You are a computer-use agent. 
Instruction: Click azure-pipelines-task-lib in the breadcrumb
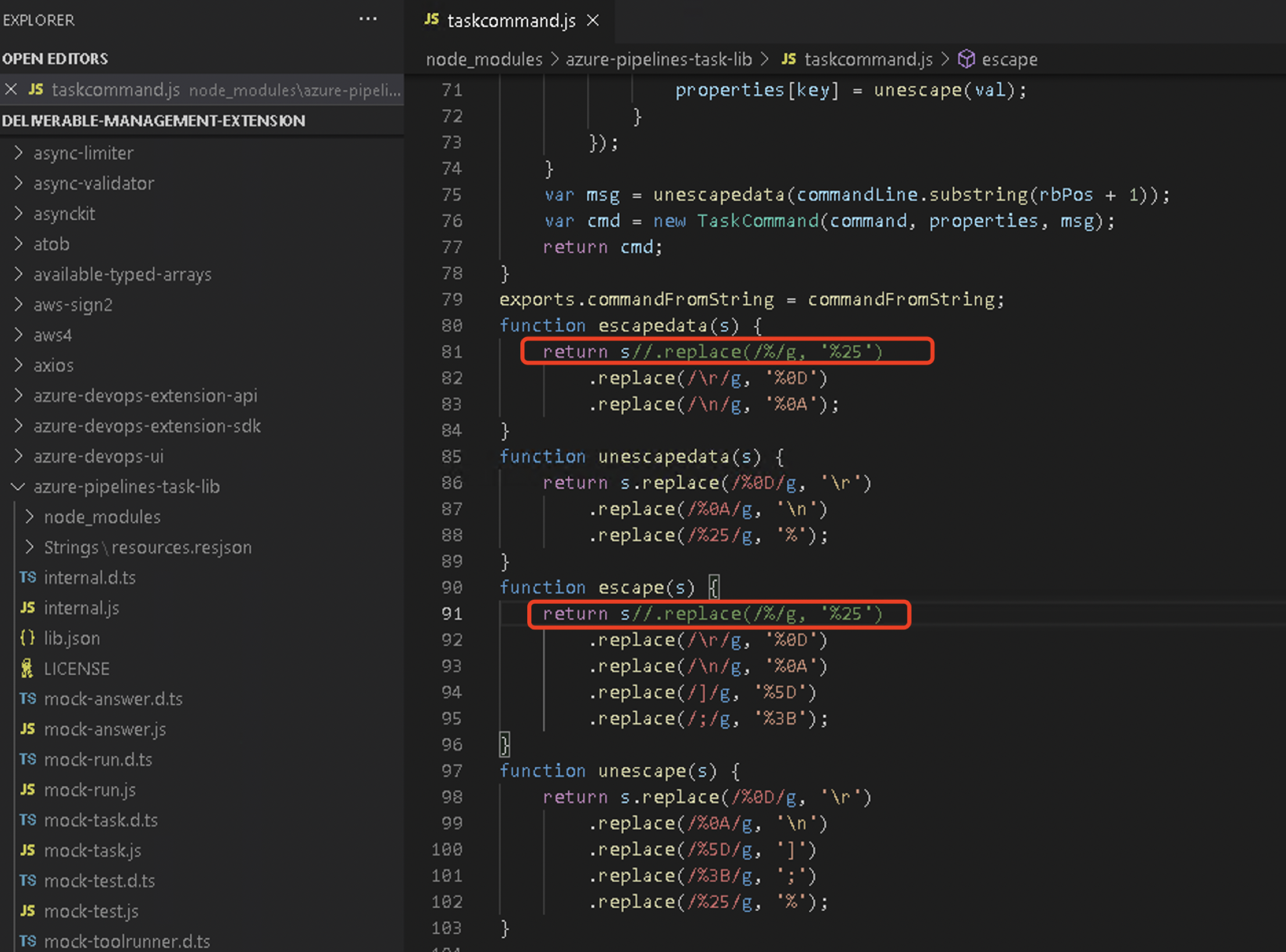(x=659, y=59)
